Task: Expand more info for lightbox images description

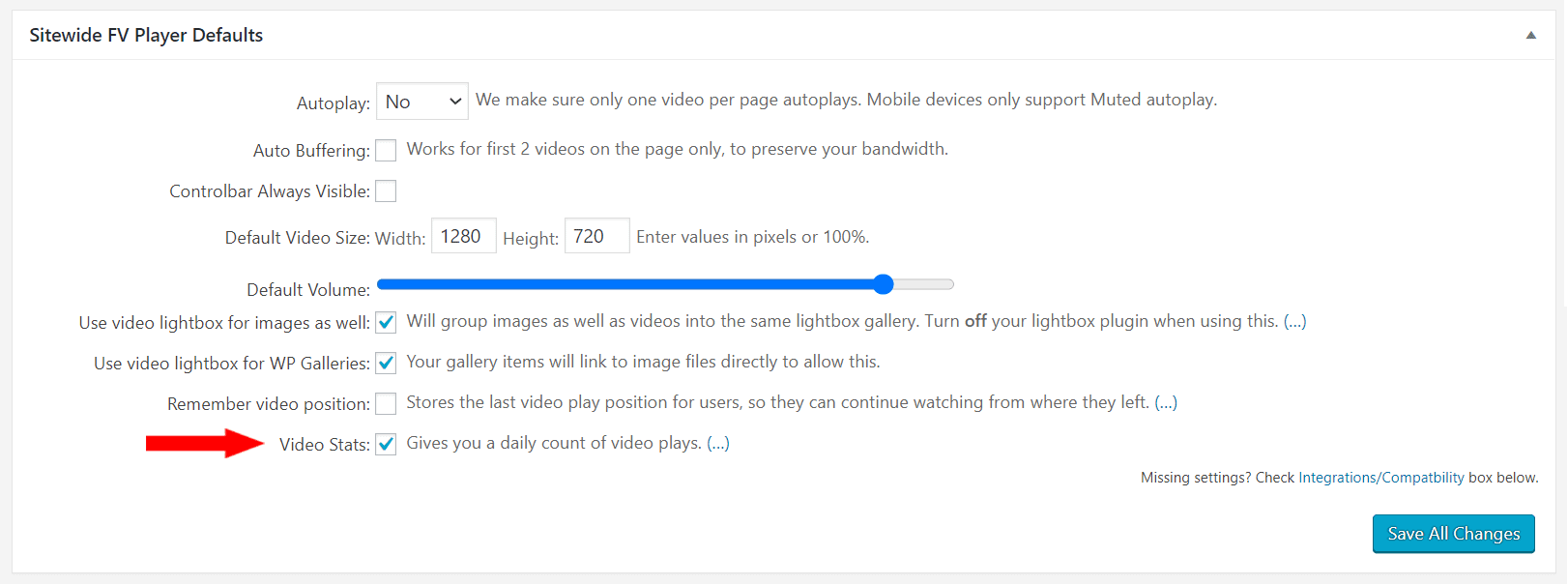Action: (1294, 321)
